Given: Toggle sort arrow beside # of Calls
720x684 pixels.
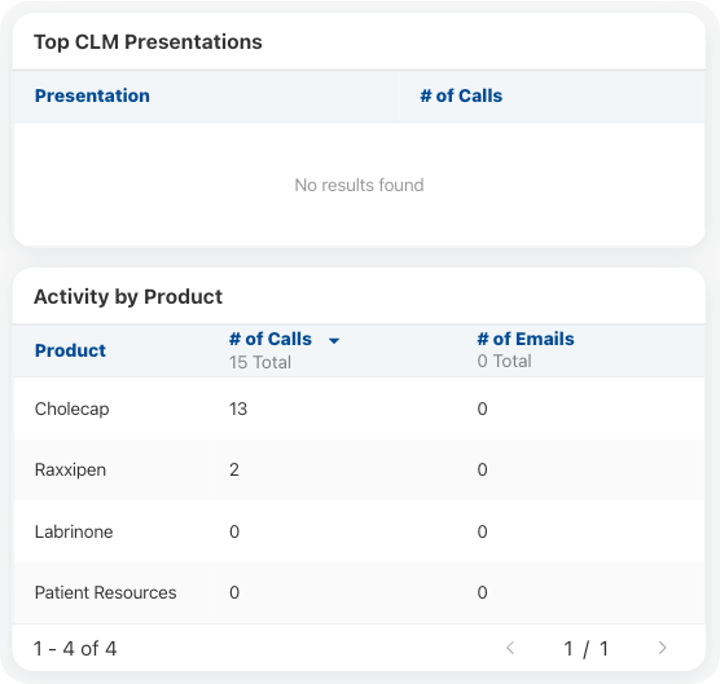Looking at the screenshot, I should (334, 341).
